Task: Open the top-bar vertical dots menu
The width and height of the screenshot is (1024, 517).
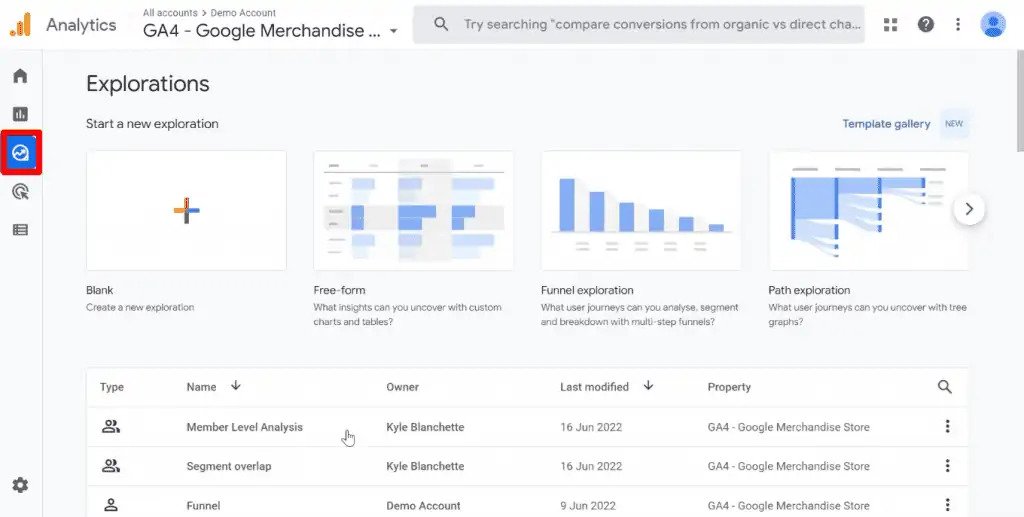Action: click(957, 25)
